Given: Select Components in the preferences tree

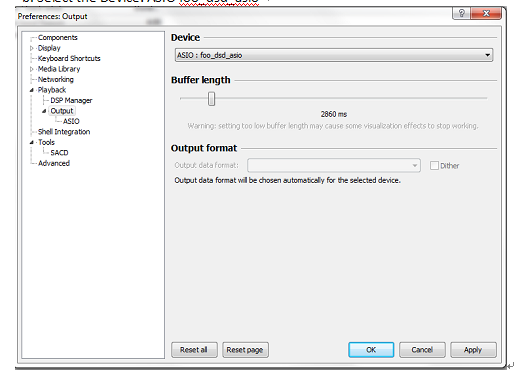Looking at the screenshot, I should tap(57, 38).
